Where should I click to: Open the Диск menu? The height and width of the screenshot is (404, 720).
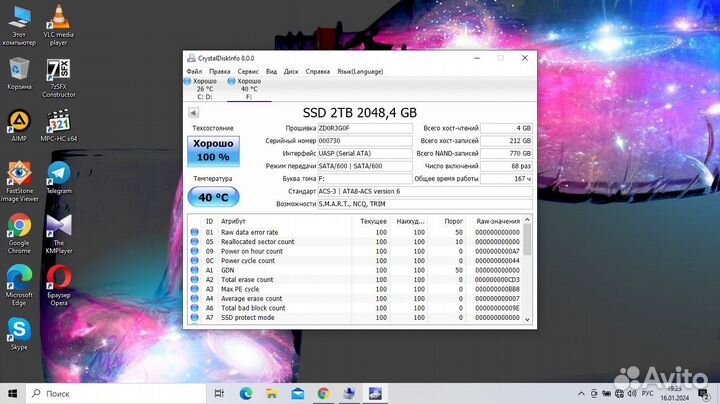[x=291, y=72]
